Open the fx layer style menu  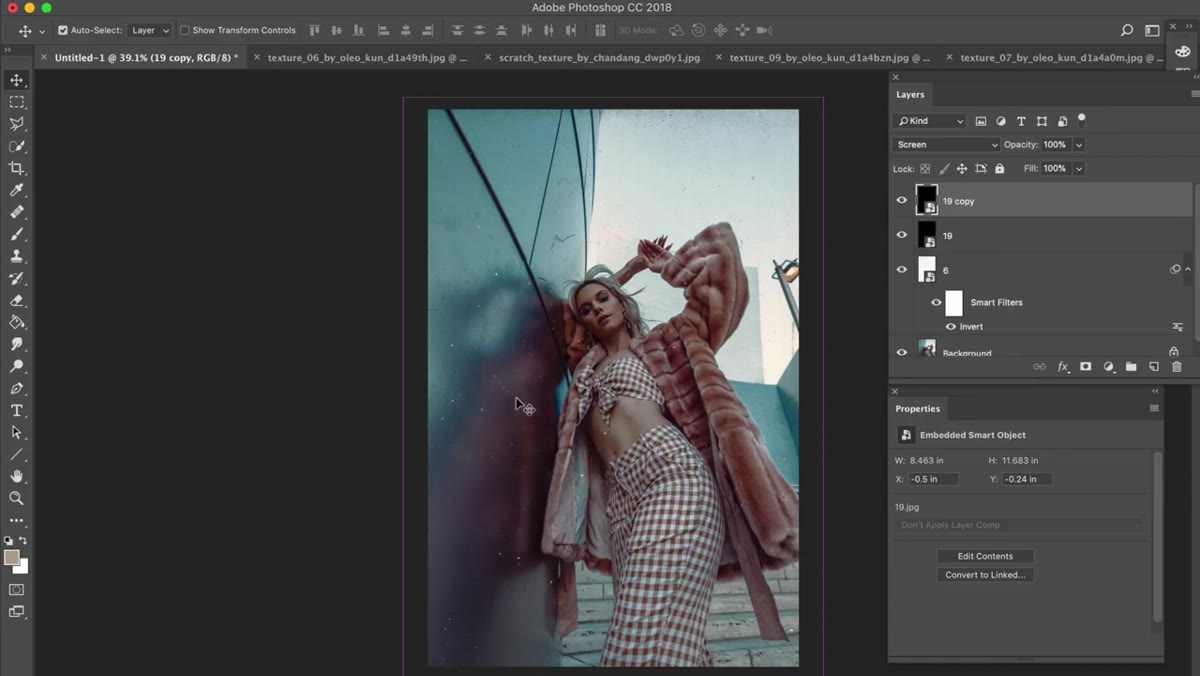pos(1063,367)
